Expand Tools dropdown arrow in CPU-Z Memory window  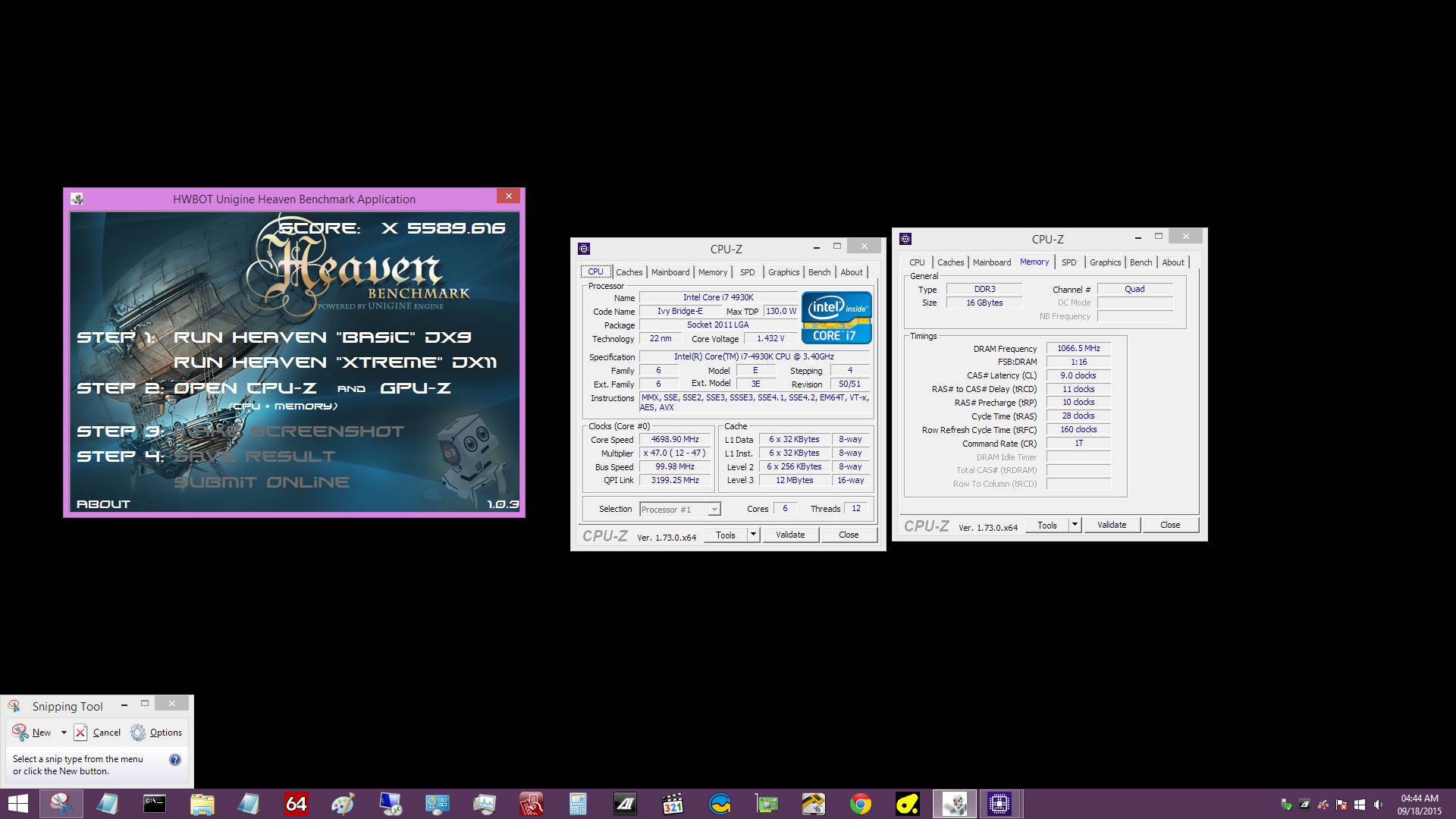tap(1075, 525)
